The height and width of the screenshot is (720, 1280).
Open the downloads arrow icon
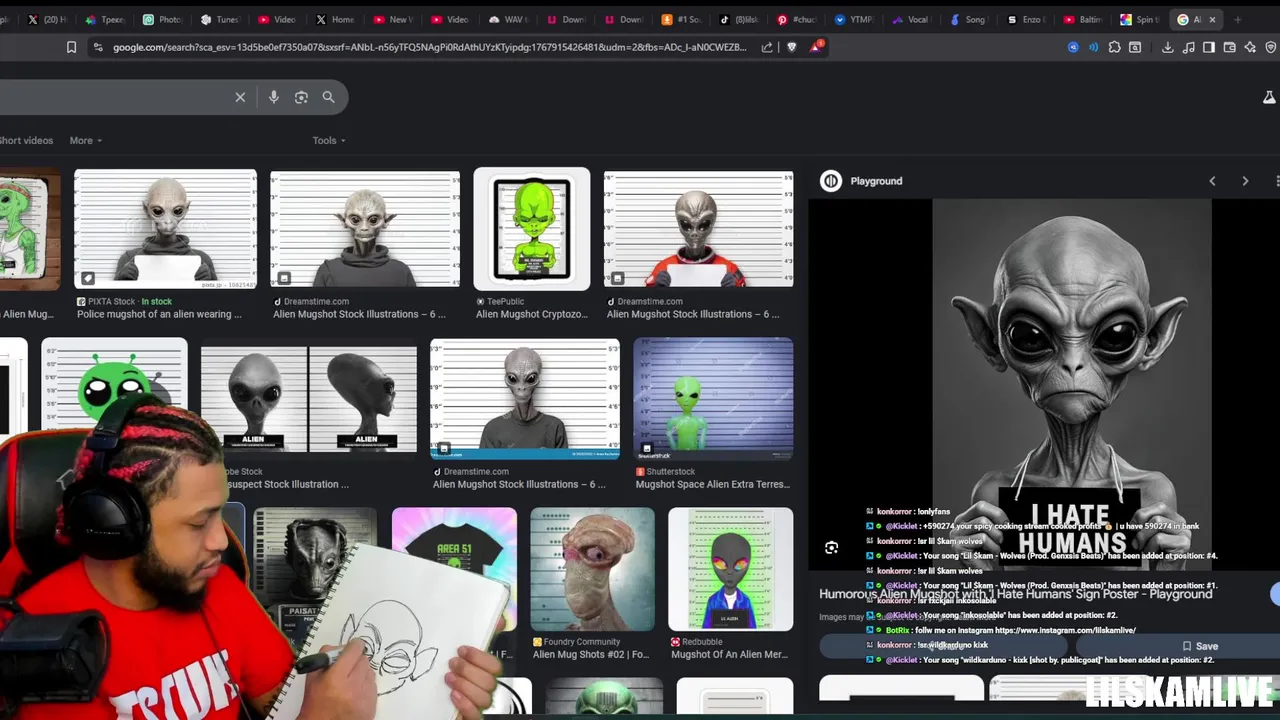[1167, 47]
